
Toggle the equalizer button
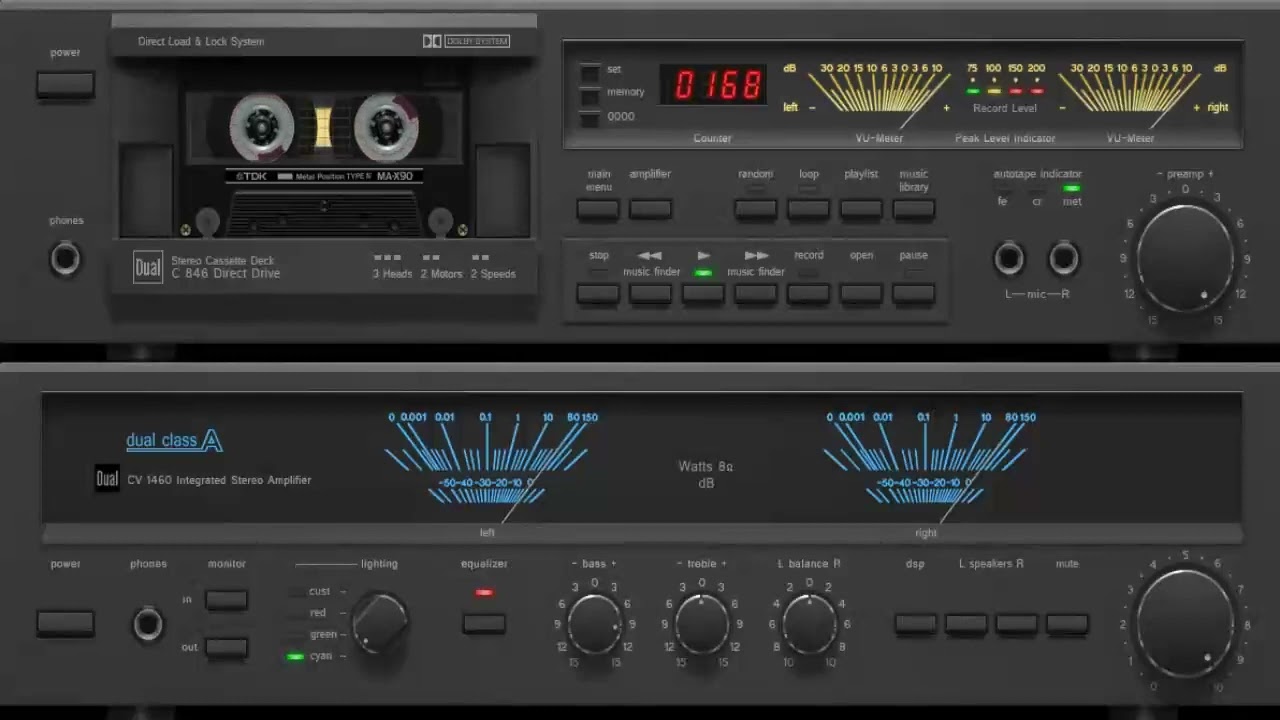[484, 624]
